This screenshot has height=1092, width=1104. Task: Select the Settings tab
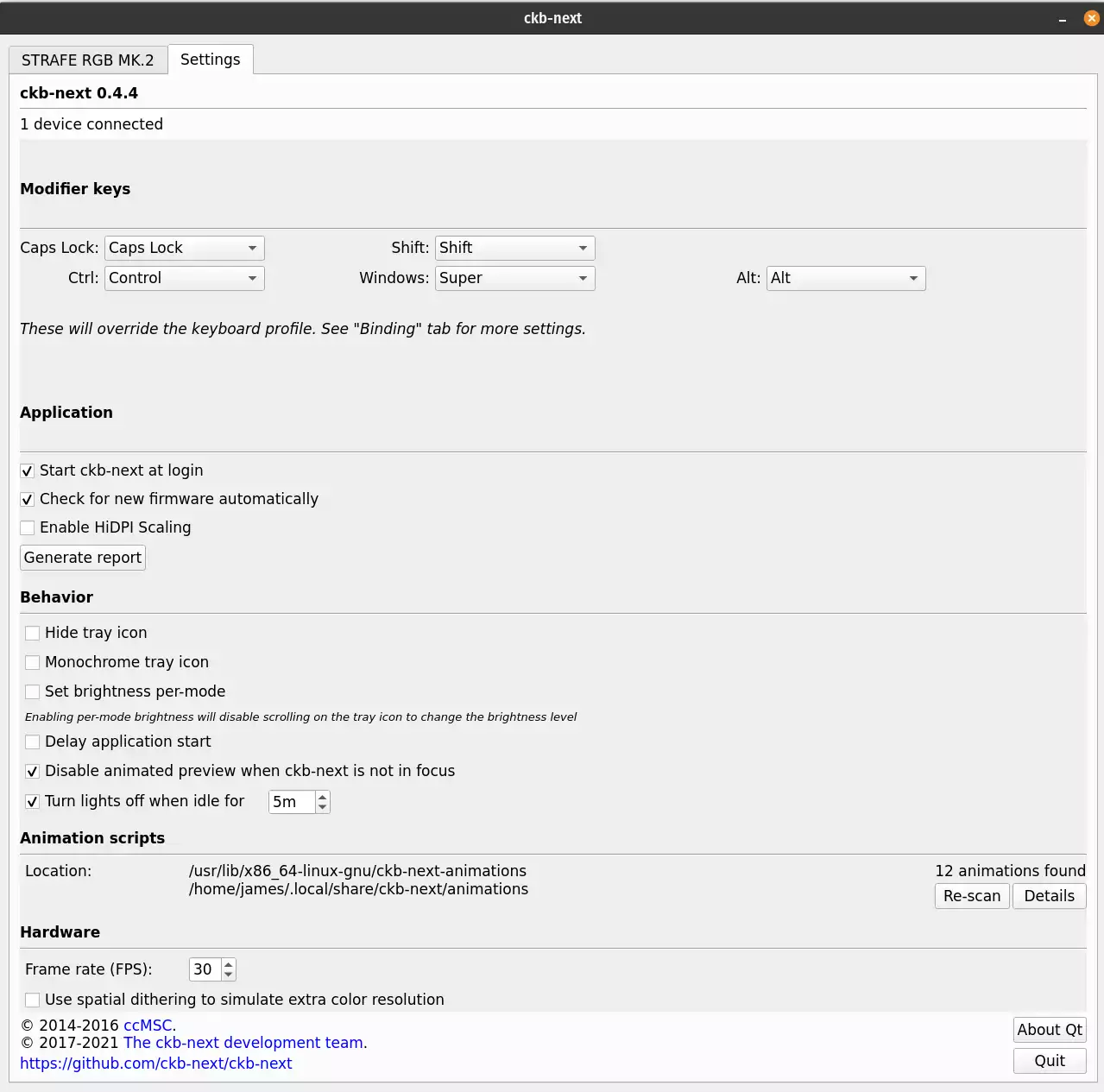click(x=211, y=60)
